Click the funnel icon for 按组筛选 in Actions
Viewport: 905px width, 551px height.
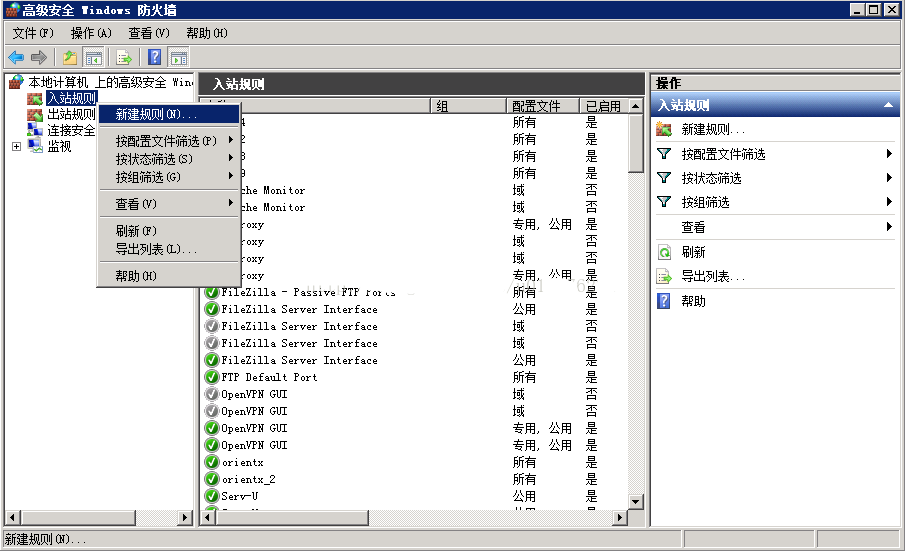664,202
